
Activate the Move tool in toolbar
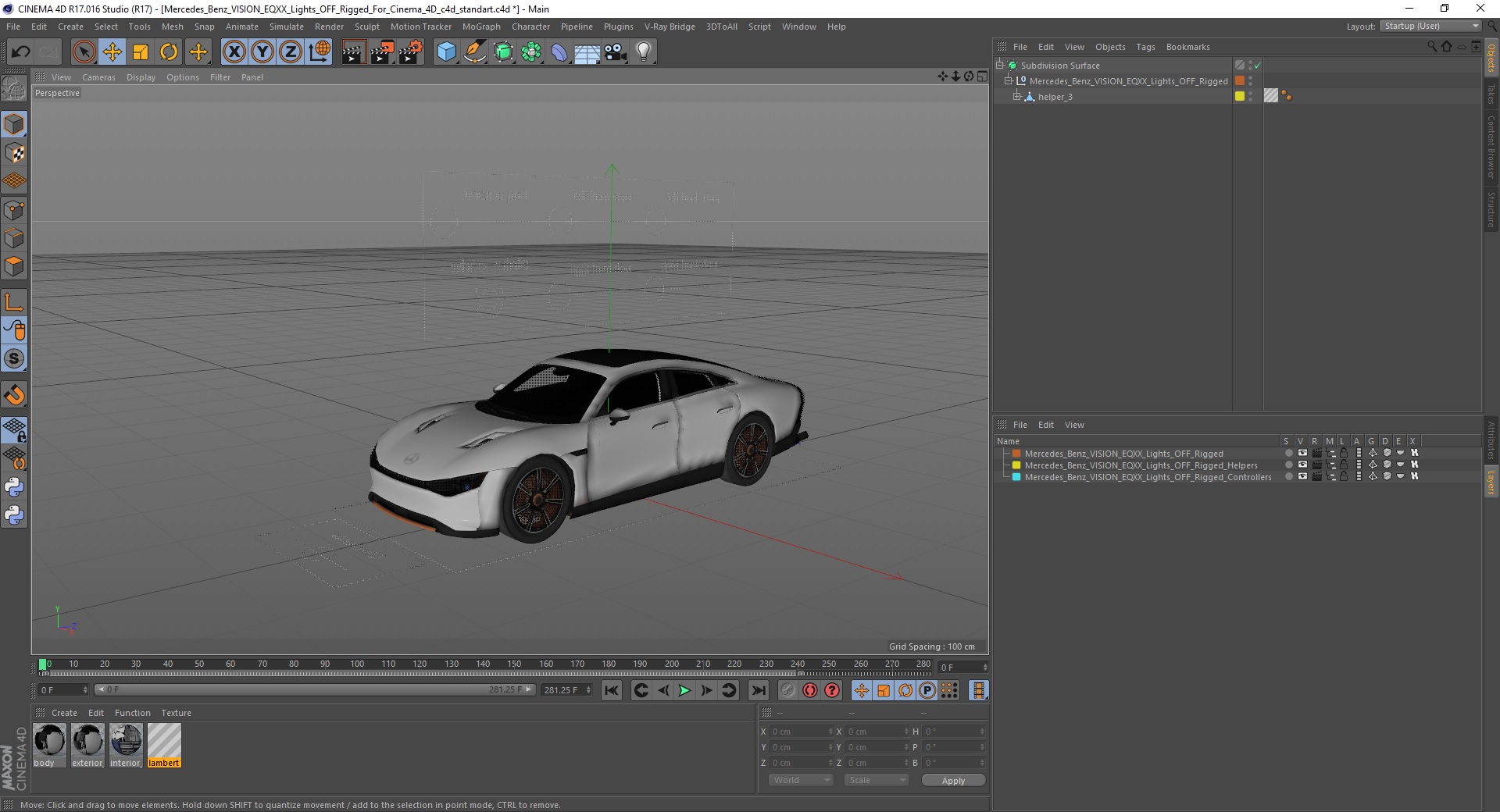(112, 52)
